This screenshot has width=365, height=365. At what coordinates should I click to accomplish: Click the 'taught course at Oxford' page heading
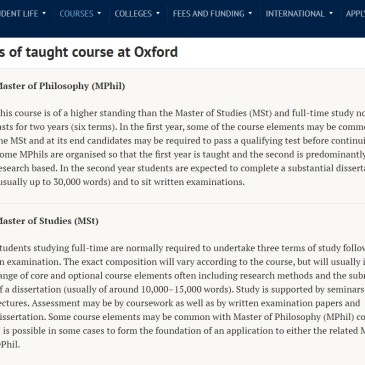[x=89, y=52]
